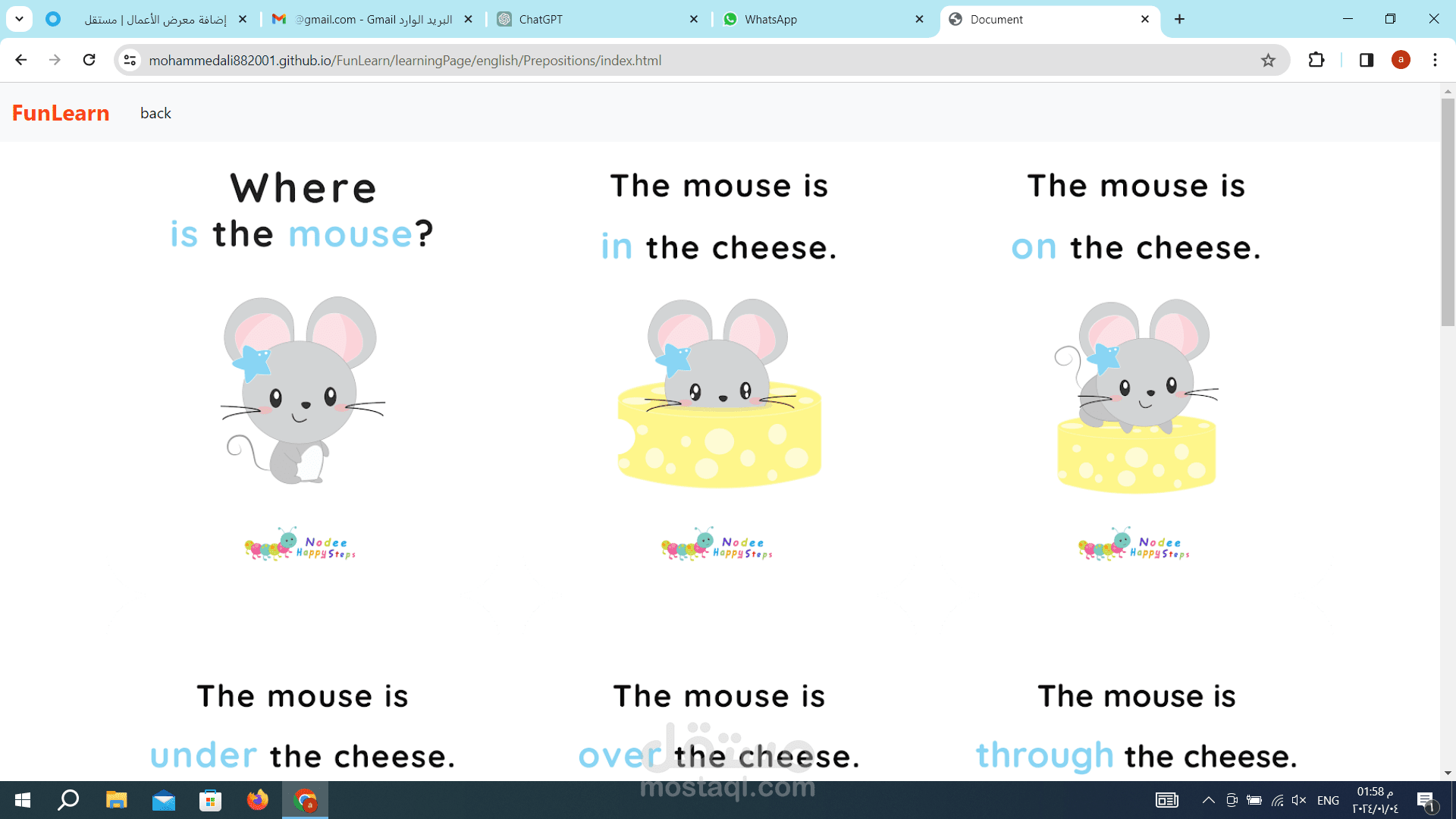
Task: Toggle the muted volume icon in tray
Action: pos(1299,800)
